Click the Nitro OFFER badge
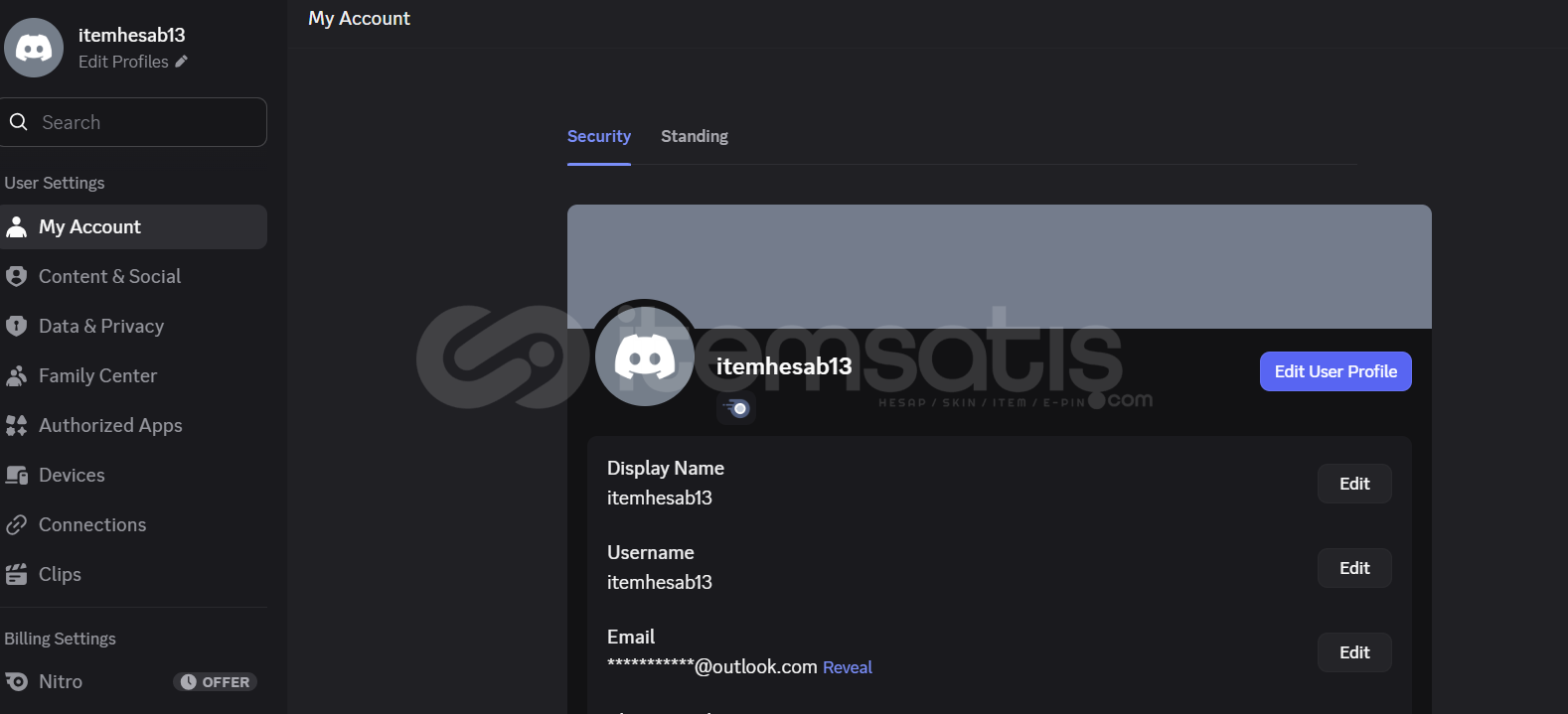 [x=216, y=682]
